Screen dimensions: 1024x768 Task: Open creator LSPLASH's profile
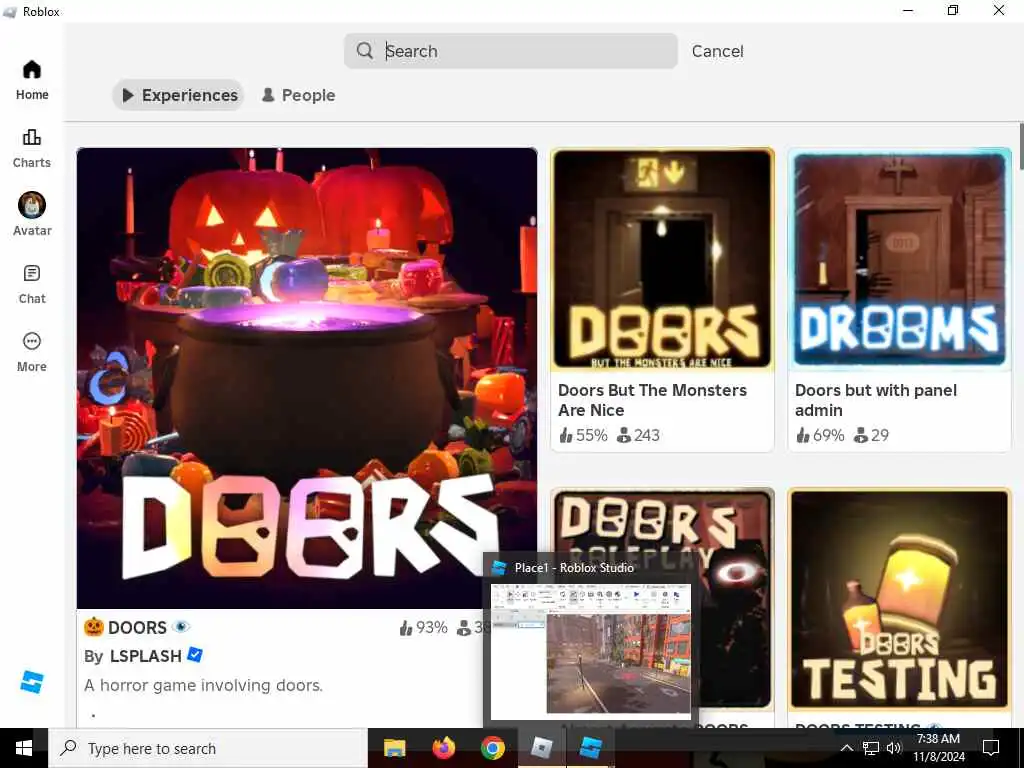point(145,656)
